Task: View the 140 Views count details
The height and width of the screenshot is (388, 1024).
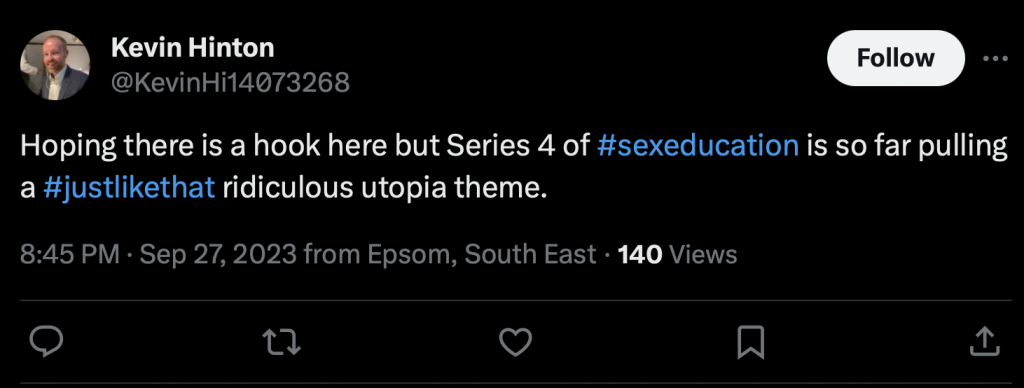Action: (x=677, y=254)
